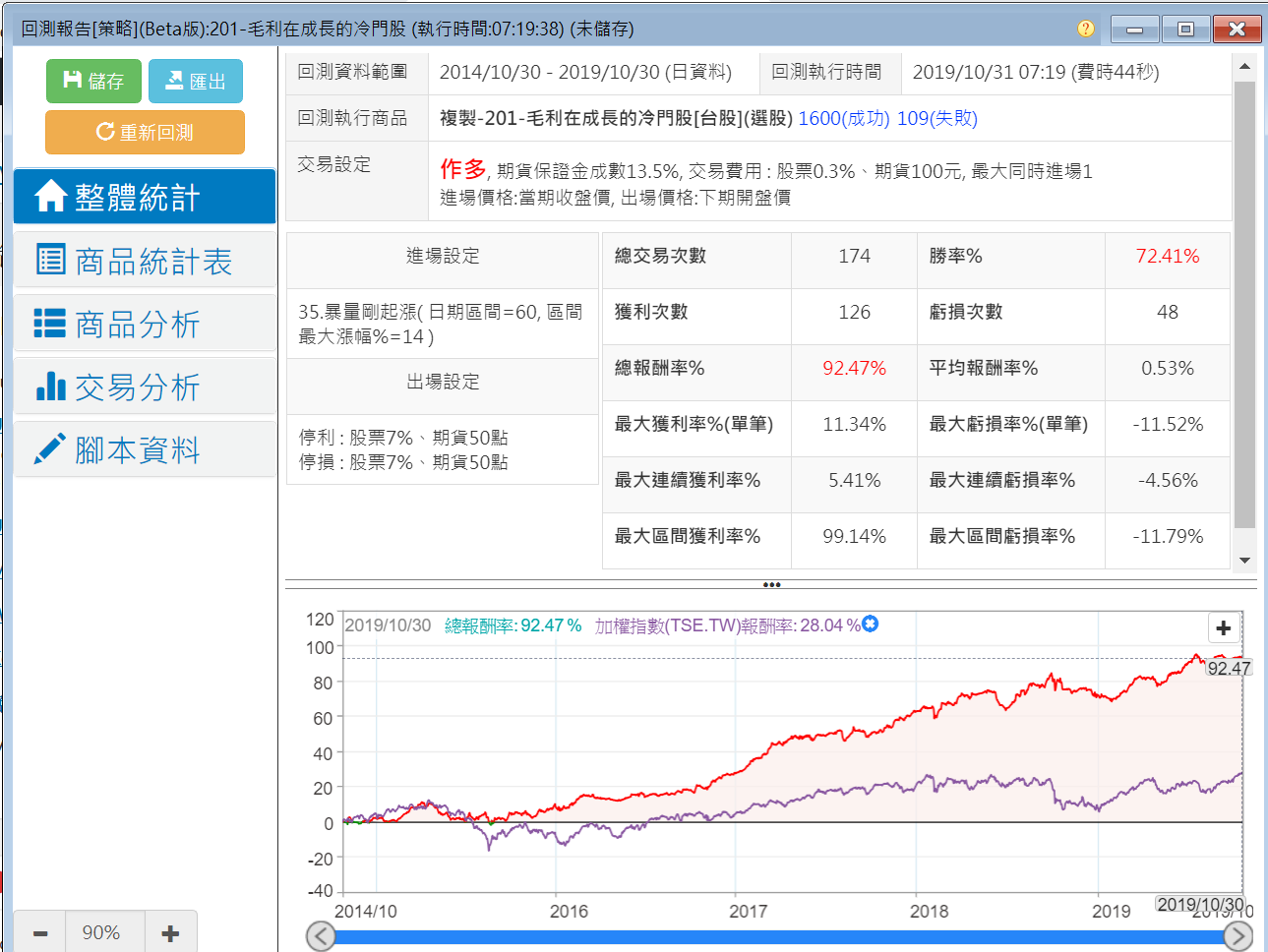
Task: Click the left handle of chart range slider
Action: click(x=321, y=936)
